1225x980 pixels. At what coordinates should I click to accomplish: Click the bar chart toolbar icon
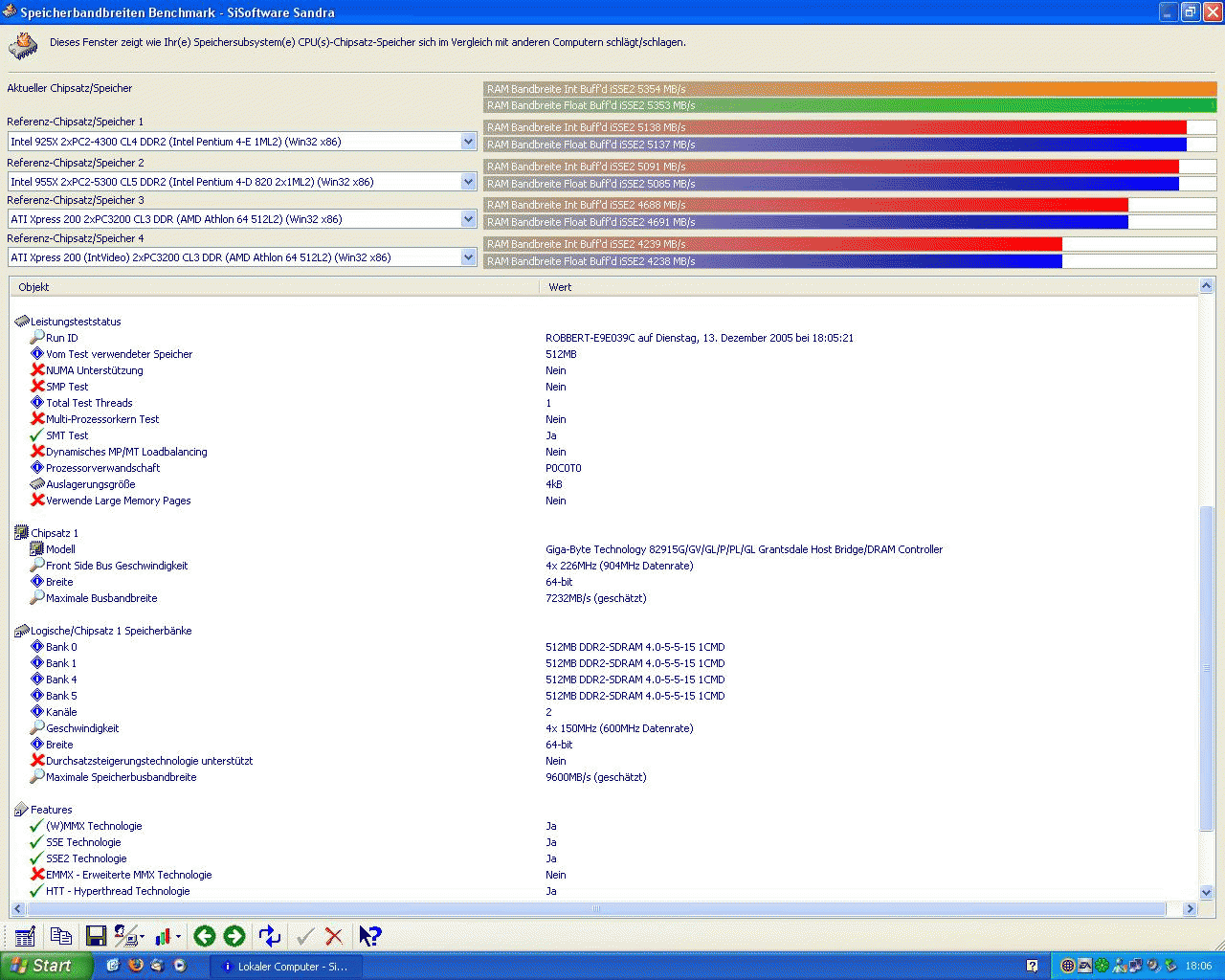163,936
